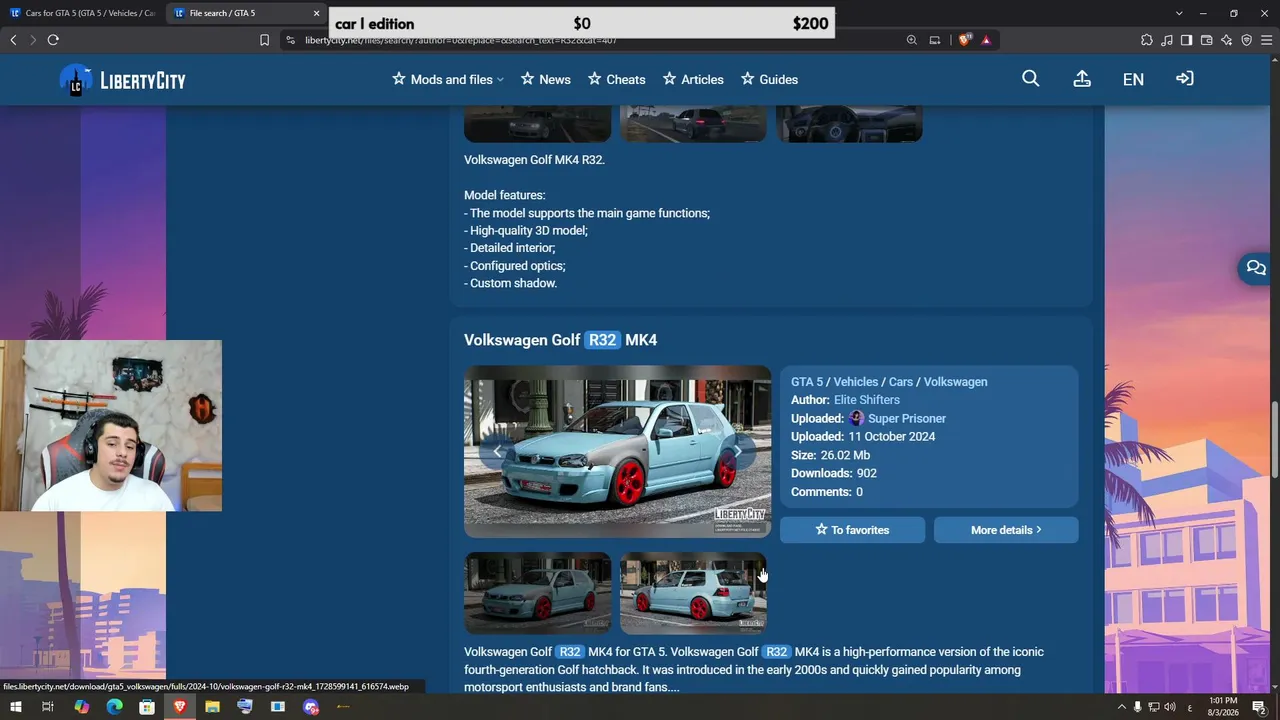
Task: Select the first thumbnail under Golf R32 MK4
Action: [538, 593]
